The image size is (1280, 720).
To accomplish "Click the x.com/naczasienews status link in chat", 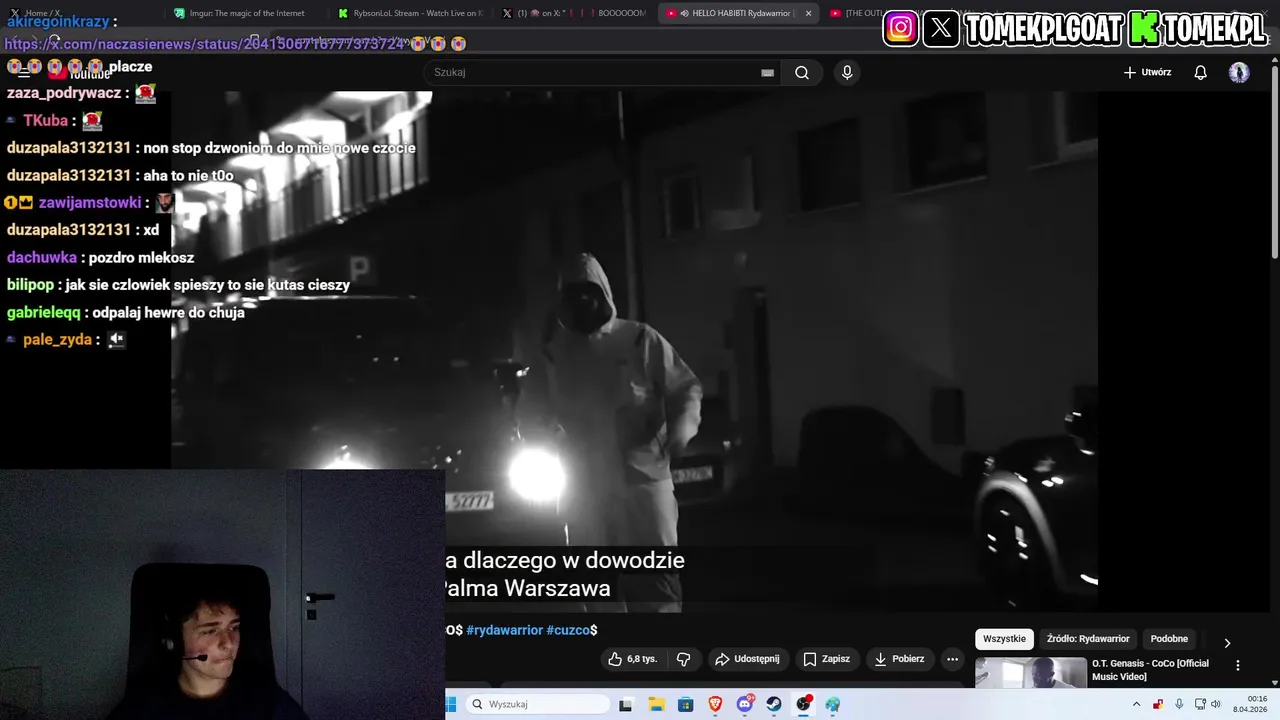I will pyautogui.click(x=204, y=44).
